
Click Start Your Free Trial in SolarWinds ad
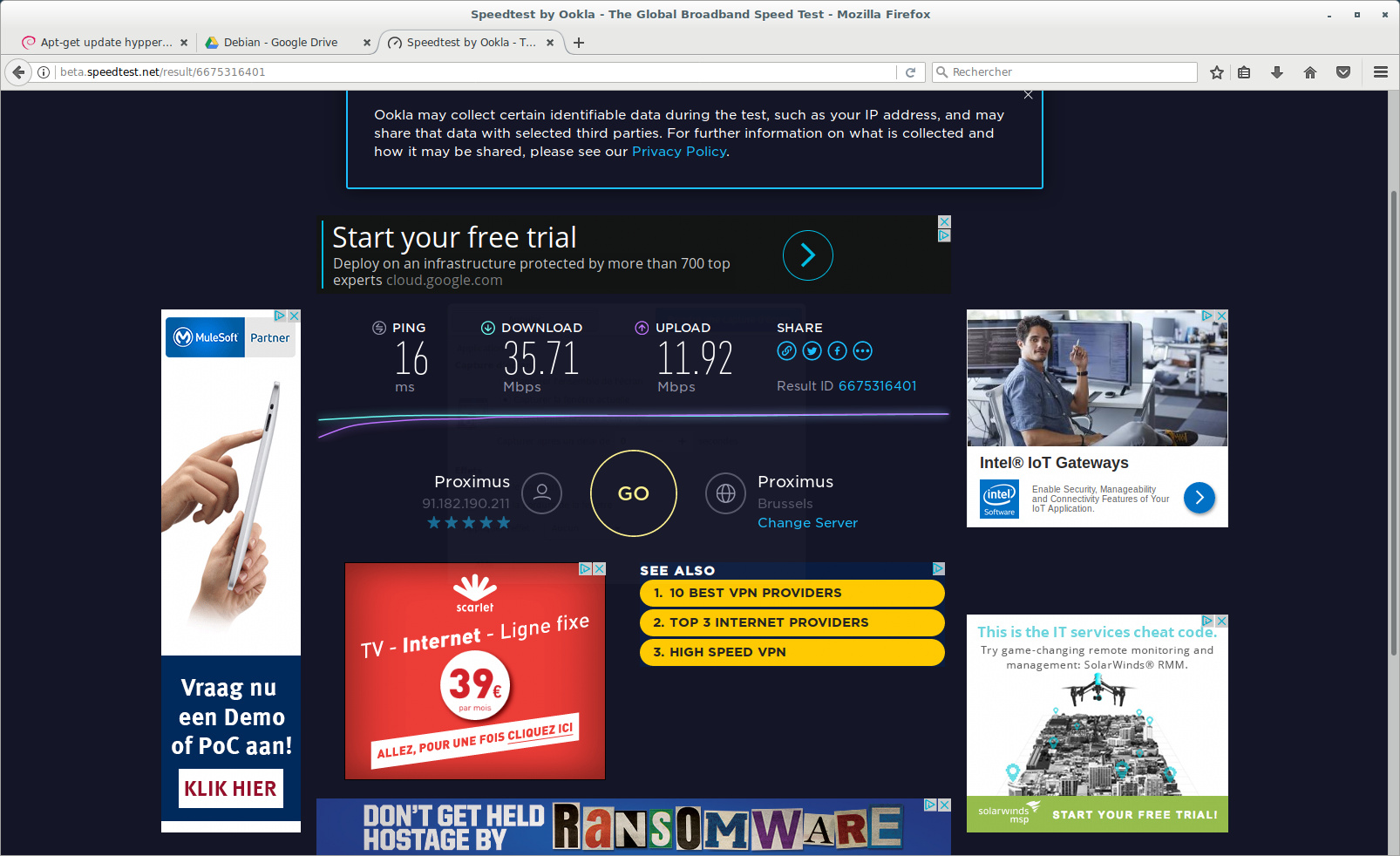coord(1135,815)
